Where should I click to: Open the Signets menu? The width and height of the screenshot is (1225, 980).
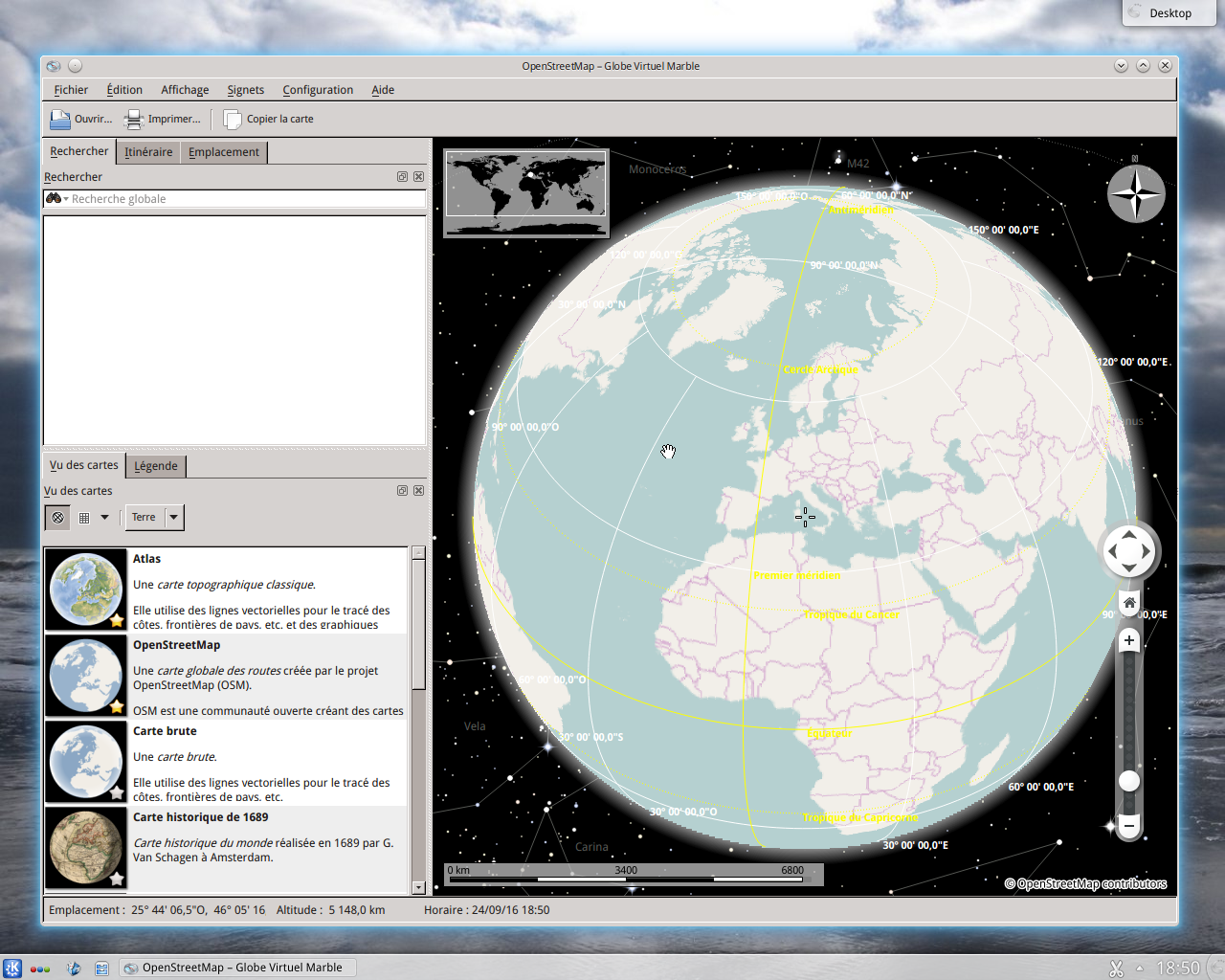(245, 90)
